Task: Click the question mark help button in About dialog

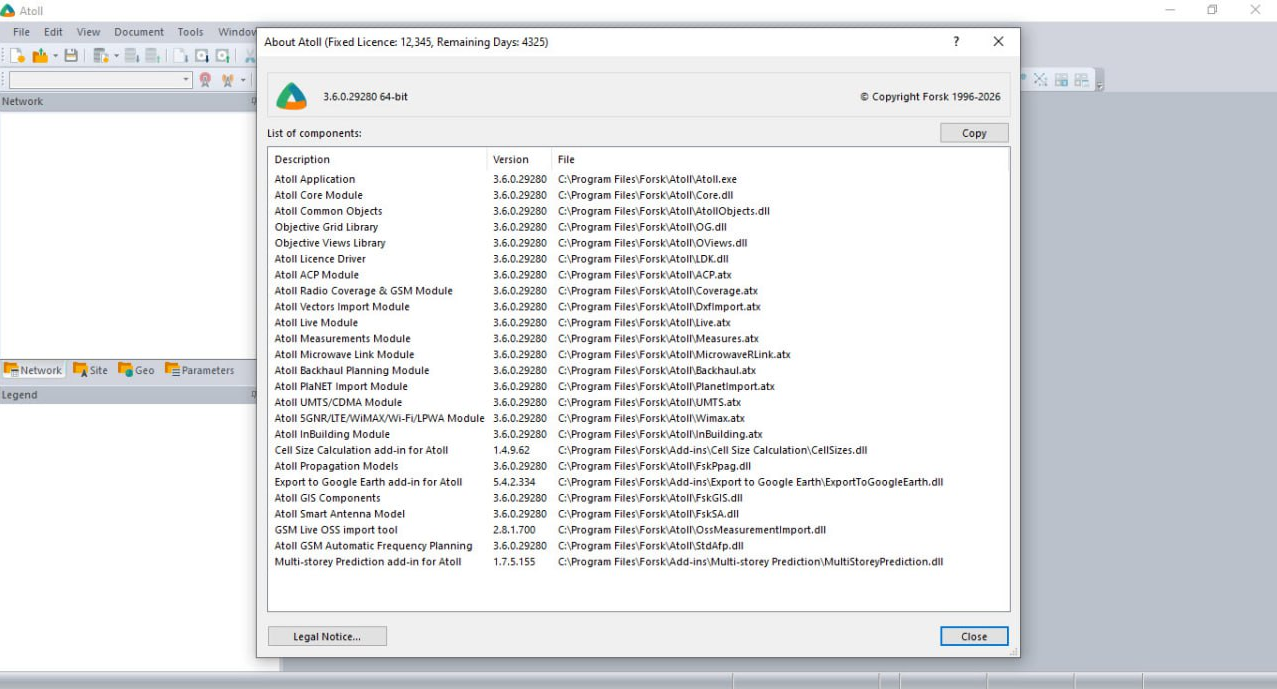Action: [x=956, y=41]
